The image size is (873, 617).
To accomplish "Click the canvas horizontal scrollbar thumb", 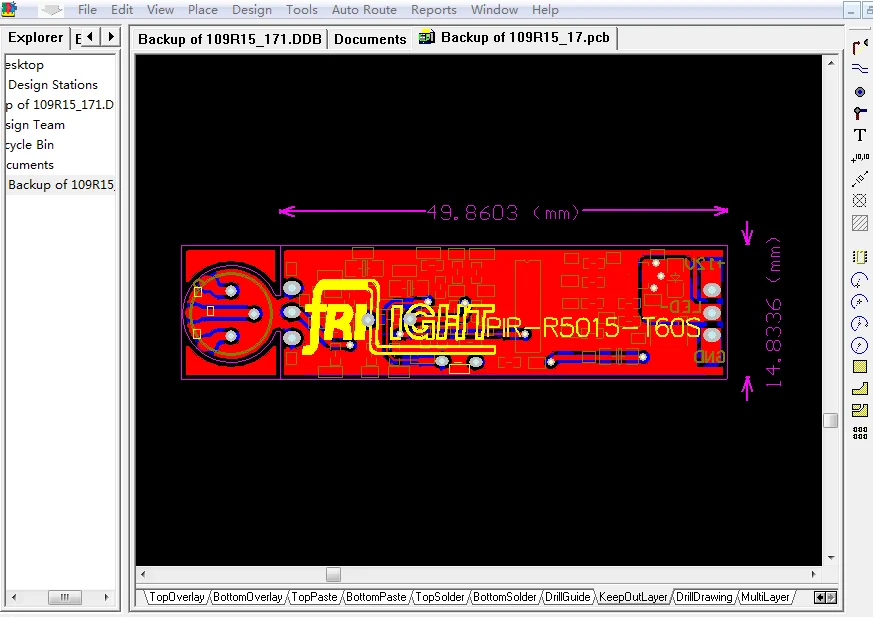I will point(333,574).
